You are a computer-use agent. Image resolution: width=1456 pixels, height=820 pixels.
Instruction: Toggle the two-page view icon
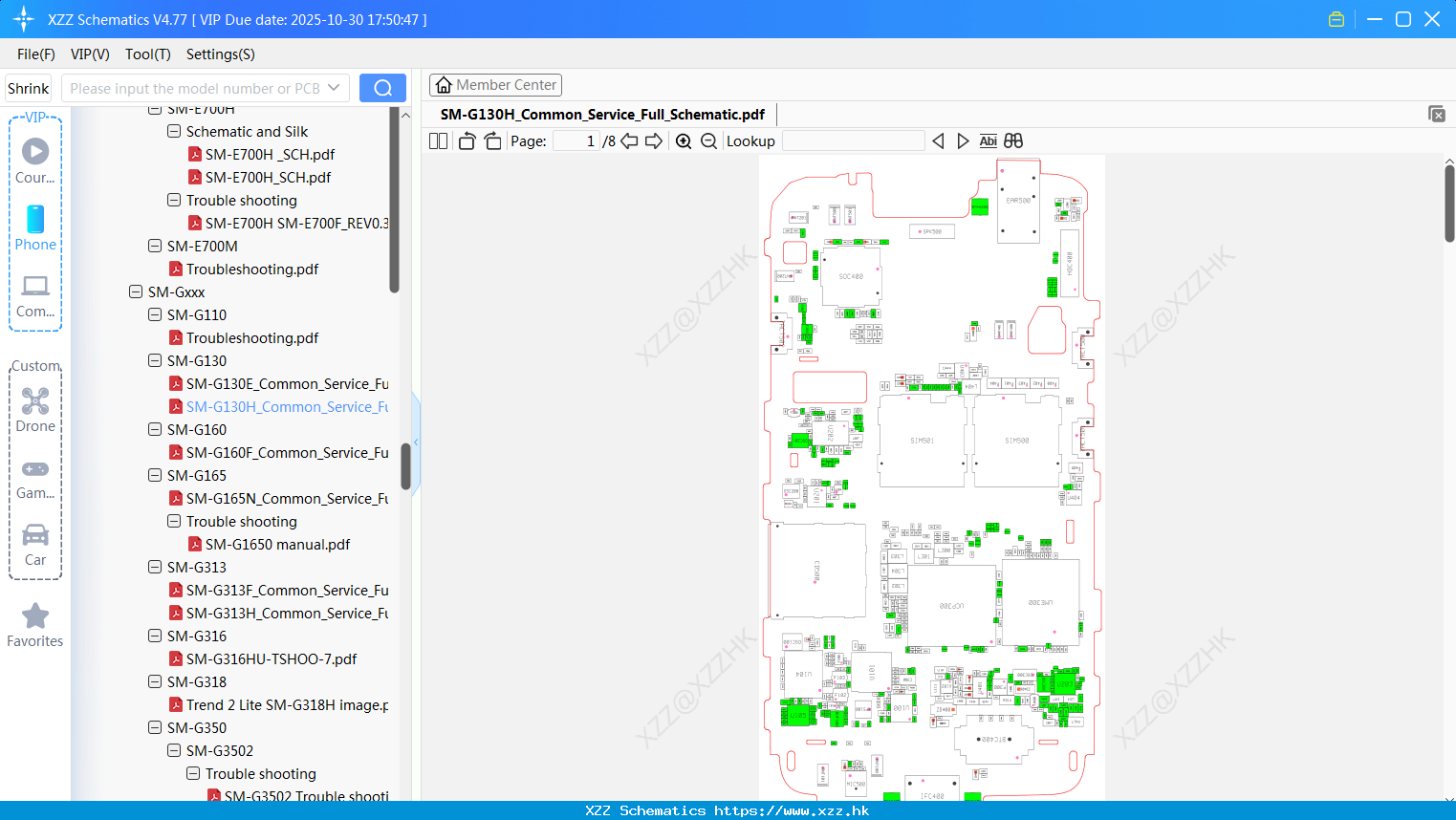click(x=438, y=141)
